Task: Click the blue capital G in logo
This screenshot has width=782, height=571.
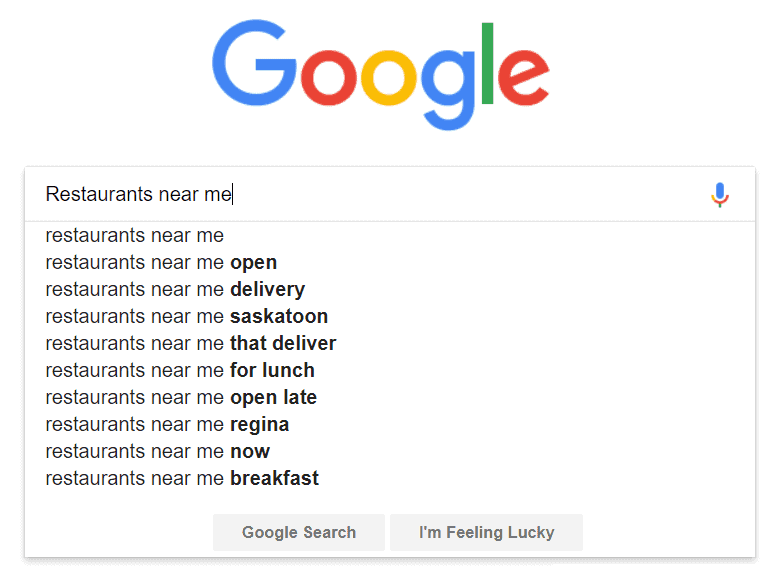Action: point(253,67)
